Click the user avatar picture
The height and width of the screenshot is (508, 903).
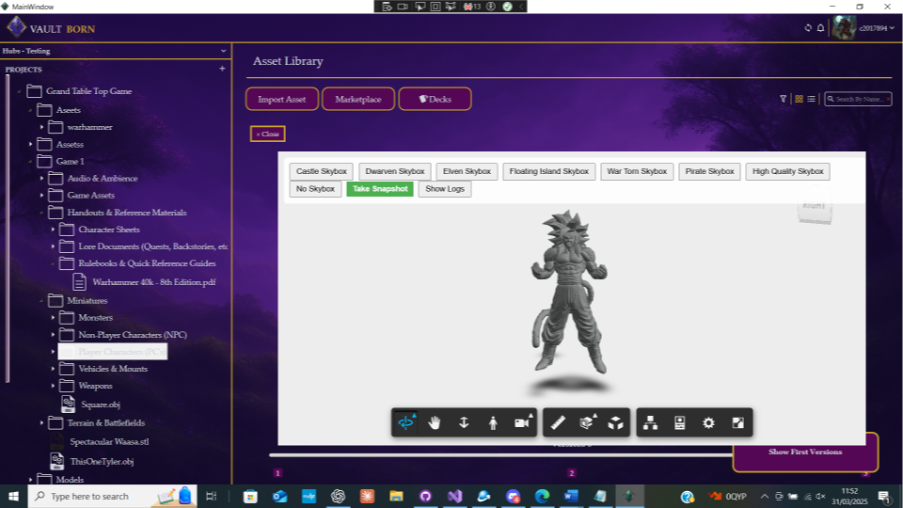point(844,28)
